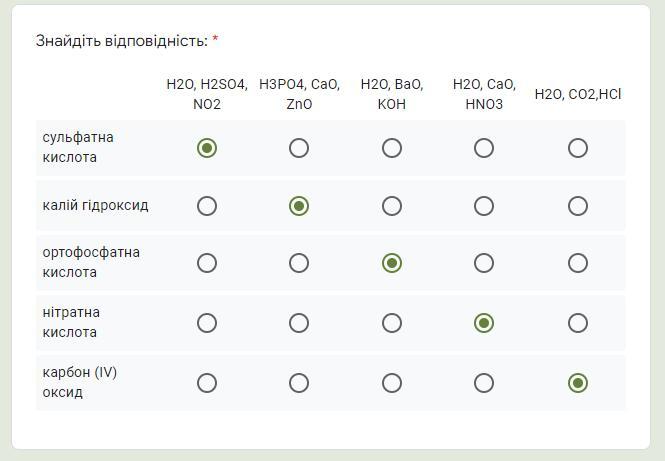Choose H2O, BaO, KOH for калій гідроксид

[392, 206]
